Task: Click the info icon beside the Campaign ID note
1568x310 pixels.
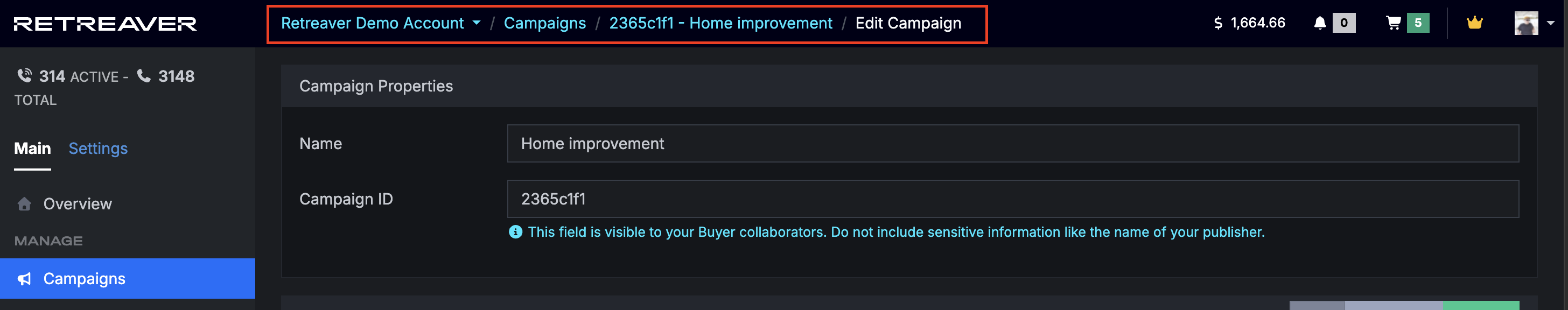Action: click(515, 232)
